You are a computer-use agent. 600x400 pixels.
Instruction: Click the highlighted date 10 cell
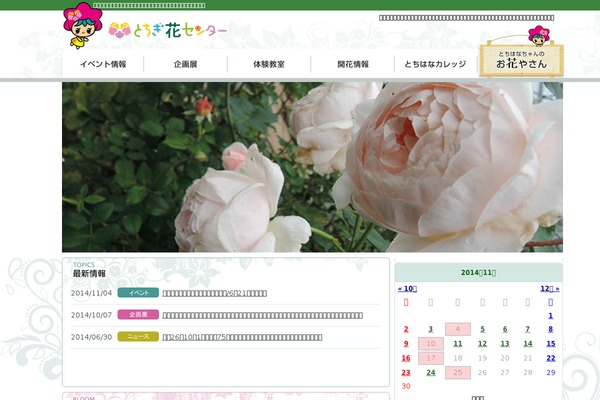click(x=431, y=344)
